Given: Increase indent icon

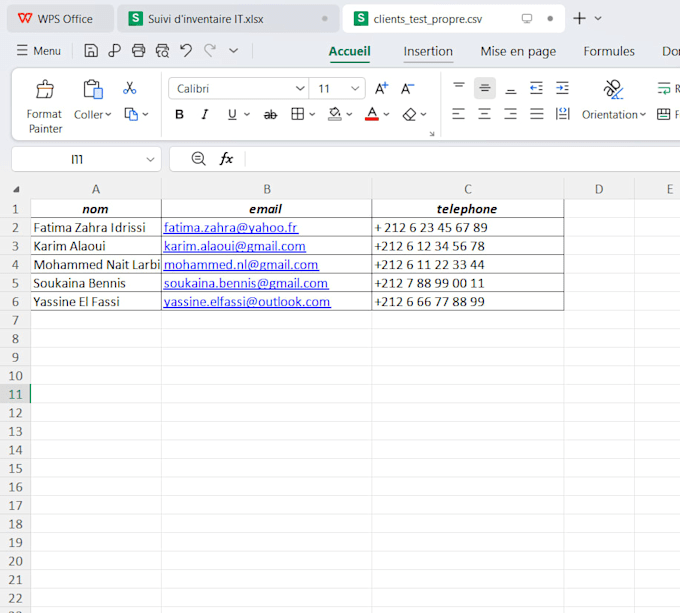Looking at the screenshot, I should coord(562,88).
